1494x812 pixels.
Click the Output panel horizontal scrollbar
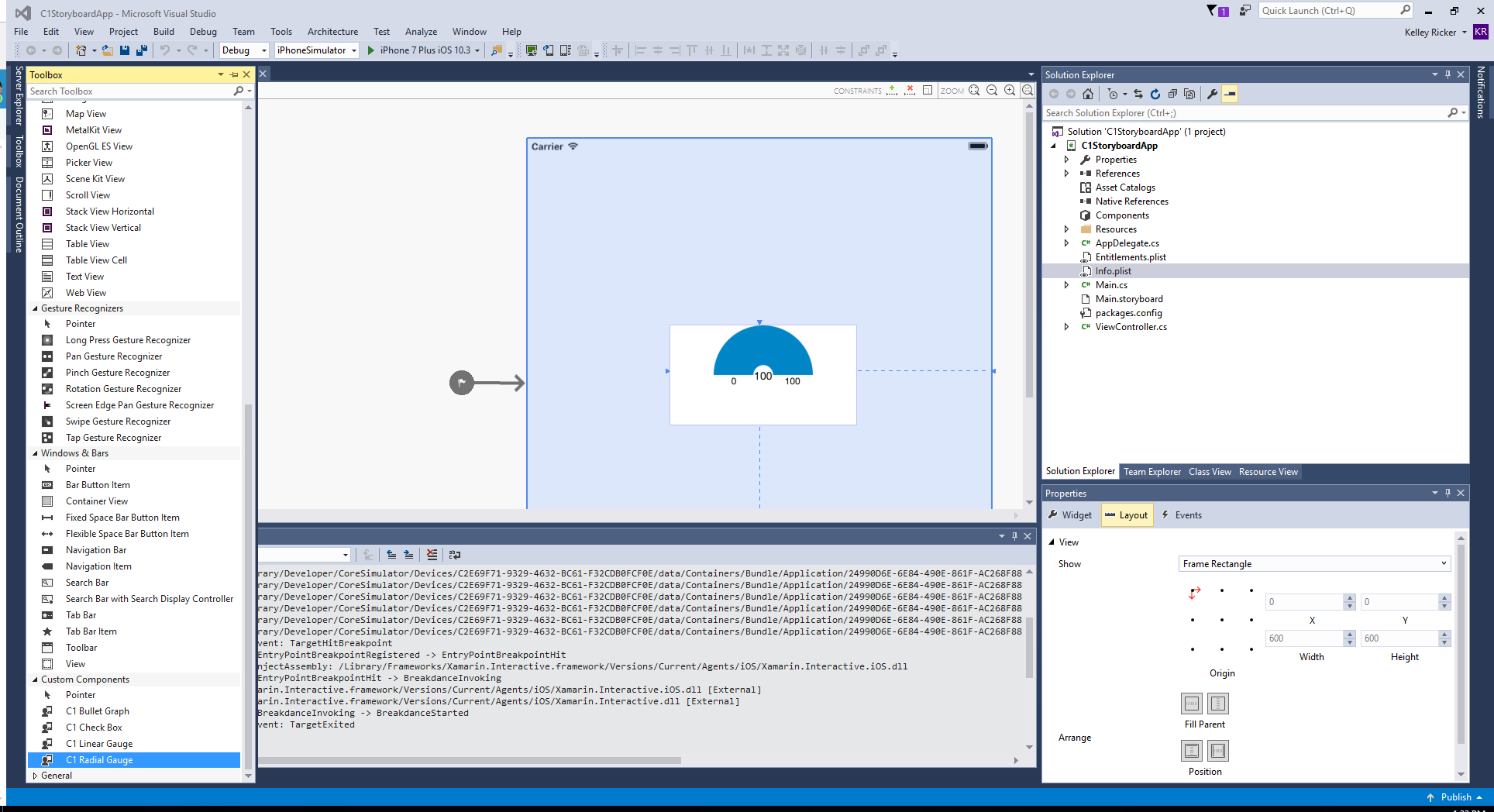pyautogui.click(x=470, y=760)
